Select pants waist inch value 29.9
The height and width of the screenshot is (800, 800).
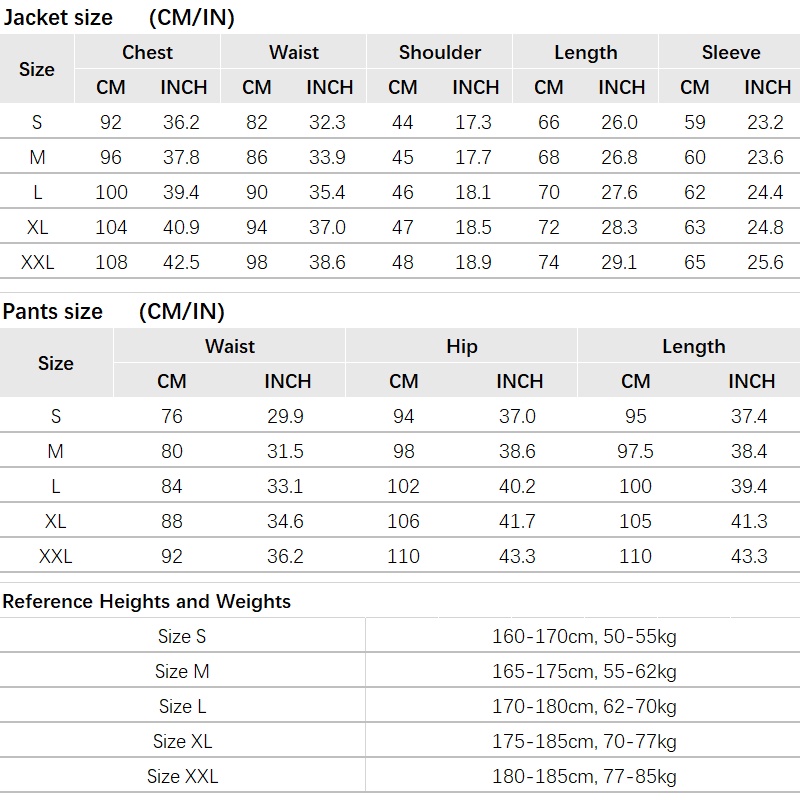pos(285,416)
